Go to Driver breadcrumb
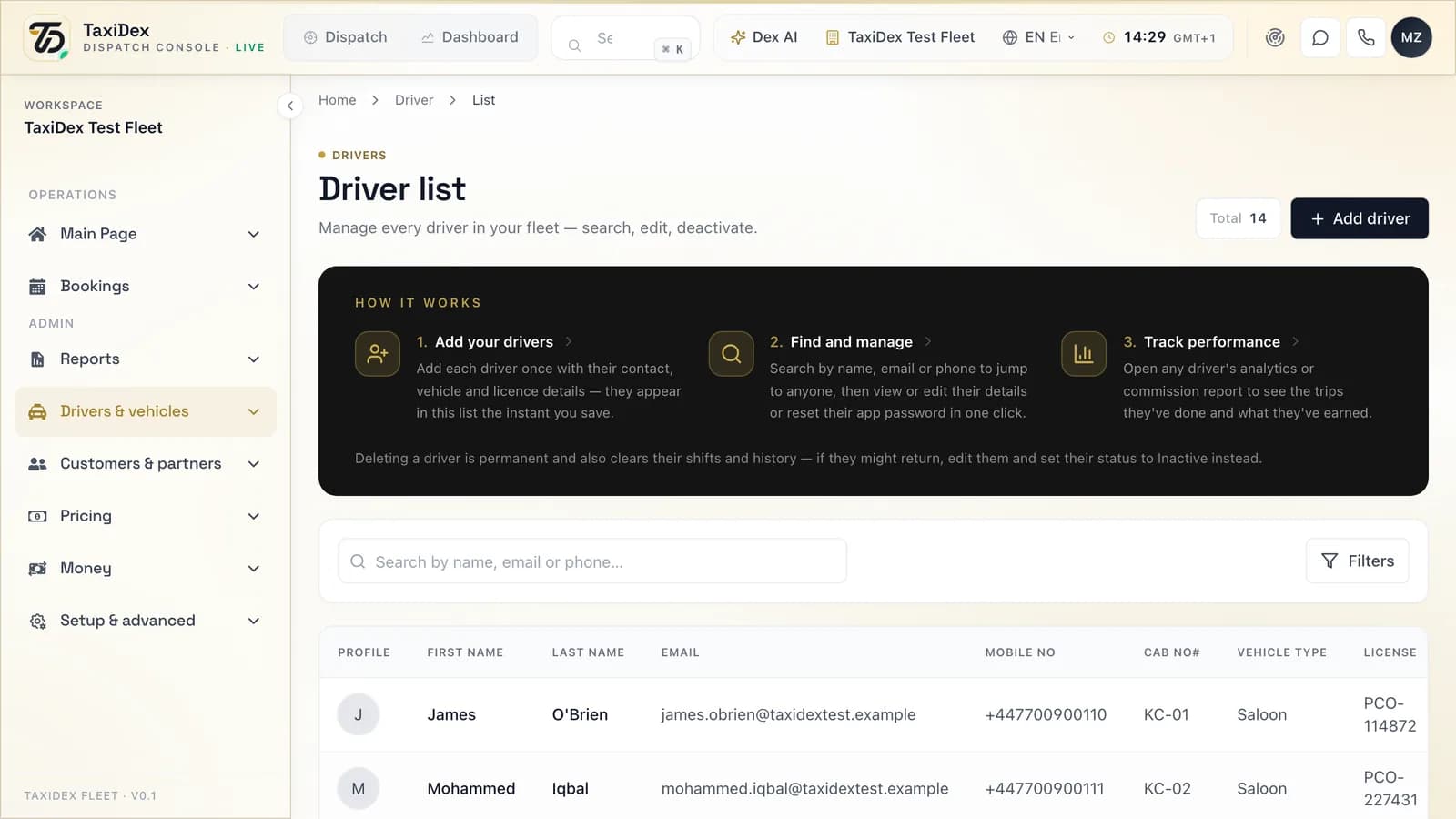 pyautogui.click(x=414, y=100)
